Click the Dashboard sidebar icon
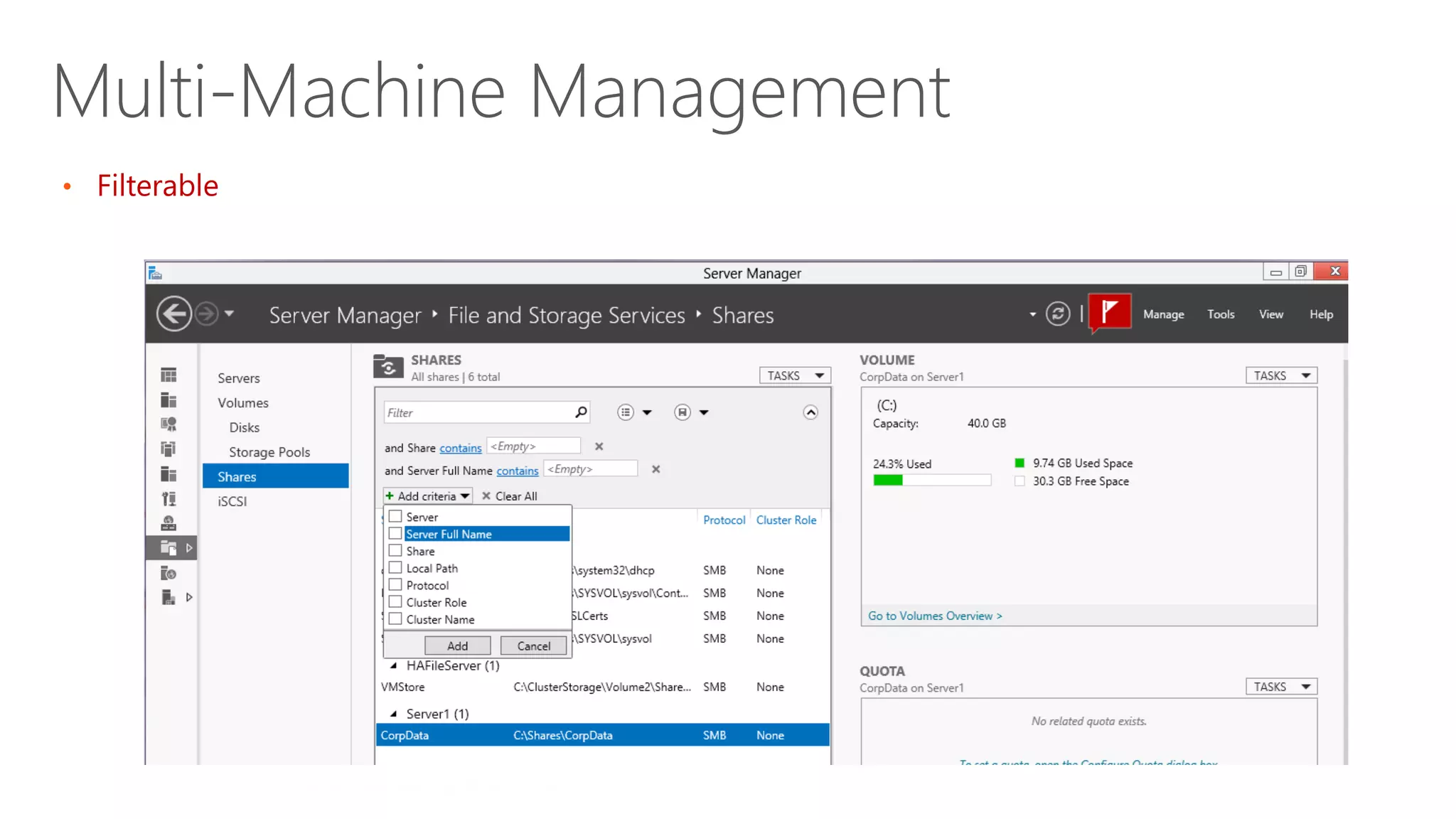 click(168, 375)
